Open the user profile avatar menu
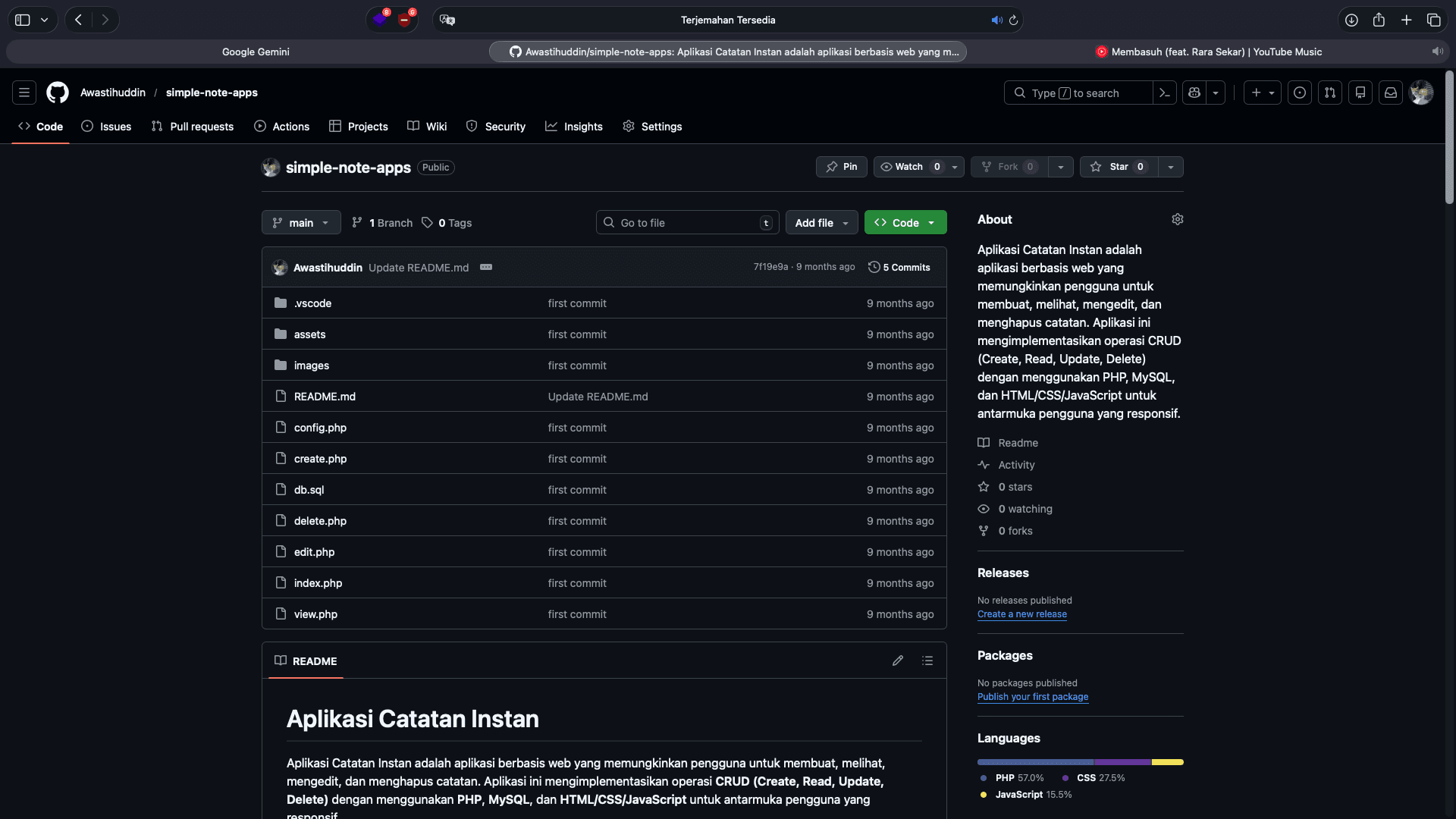This screenshot has height=819, width=1456. [x=1421, y=93]
